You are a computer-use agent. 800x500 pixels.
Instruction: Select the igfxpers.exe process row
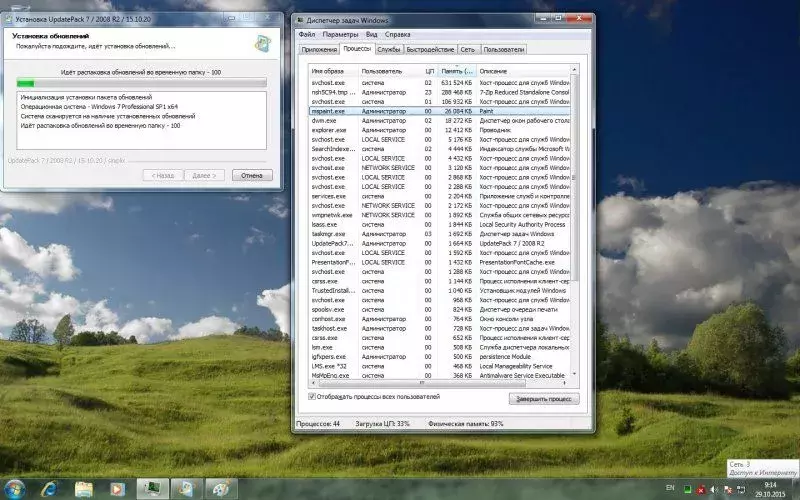point(440,357)
